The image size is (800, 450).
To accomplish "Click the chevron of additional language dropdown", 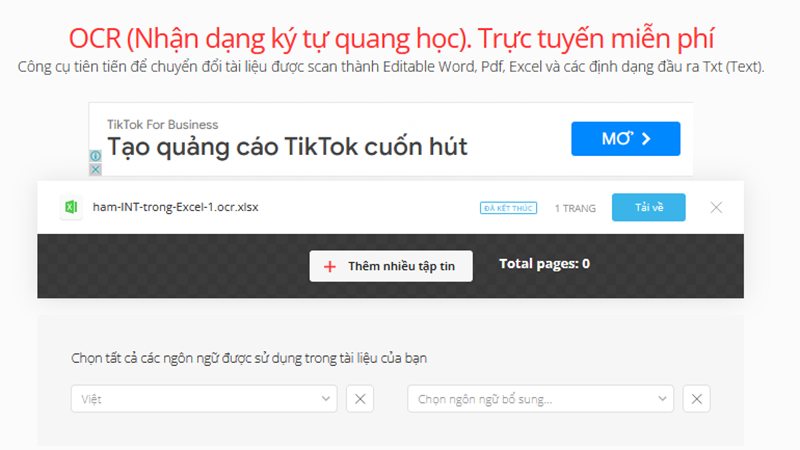I will point(662,399).
